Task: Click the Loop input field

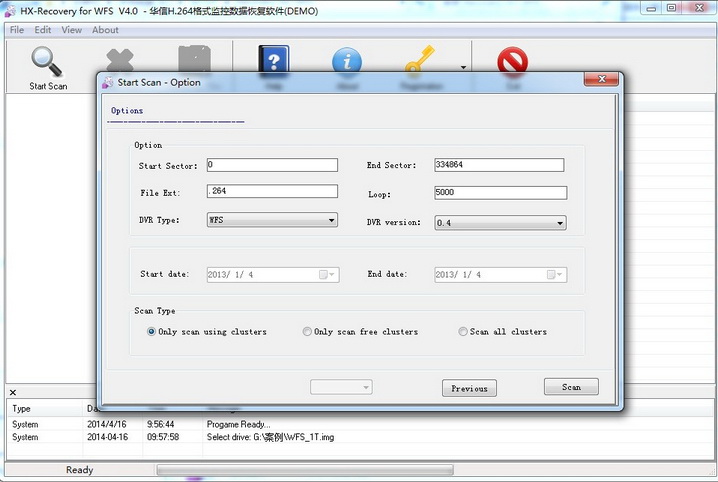Action: [x=500, y=193]
